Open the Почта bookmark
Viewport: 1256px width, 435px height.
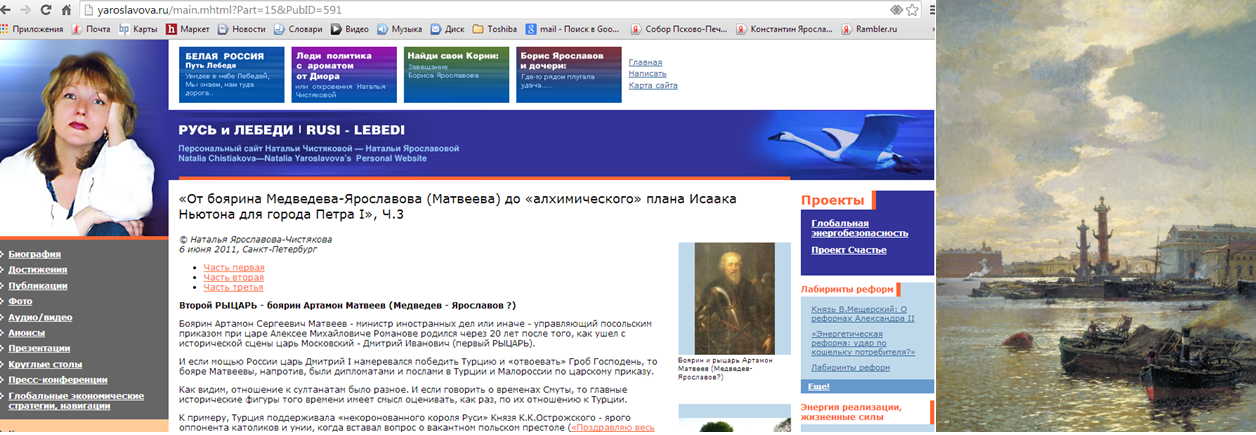pos(91,29)
